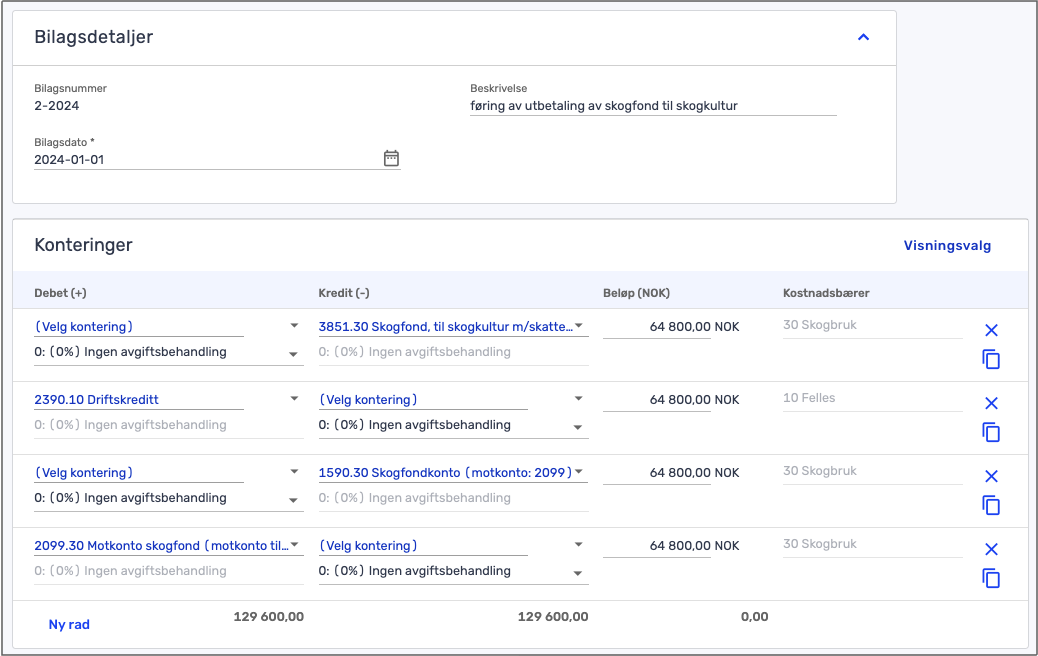1038x656 pixels.
Task: Select the Bilagsnummer value 2-2024
Action: [57, 106]
